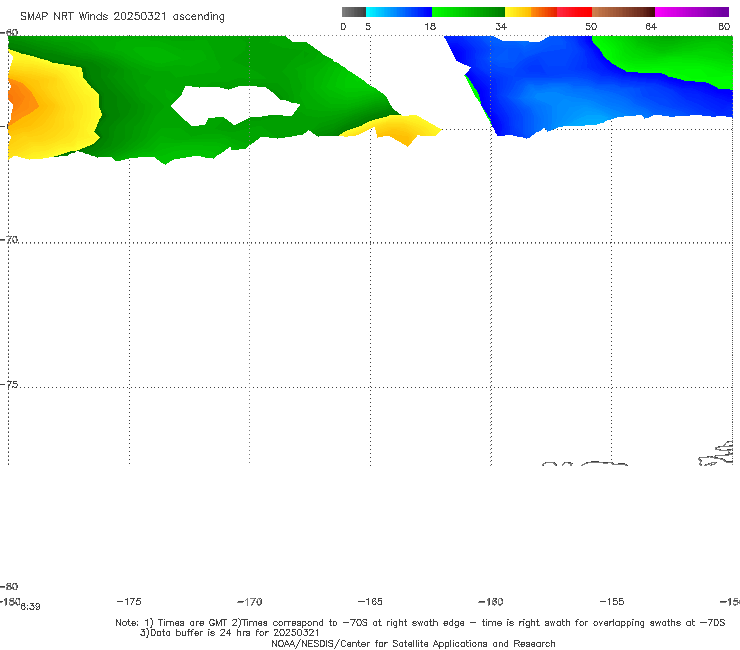Click the colorbar label '50'

591,26
